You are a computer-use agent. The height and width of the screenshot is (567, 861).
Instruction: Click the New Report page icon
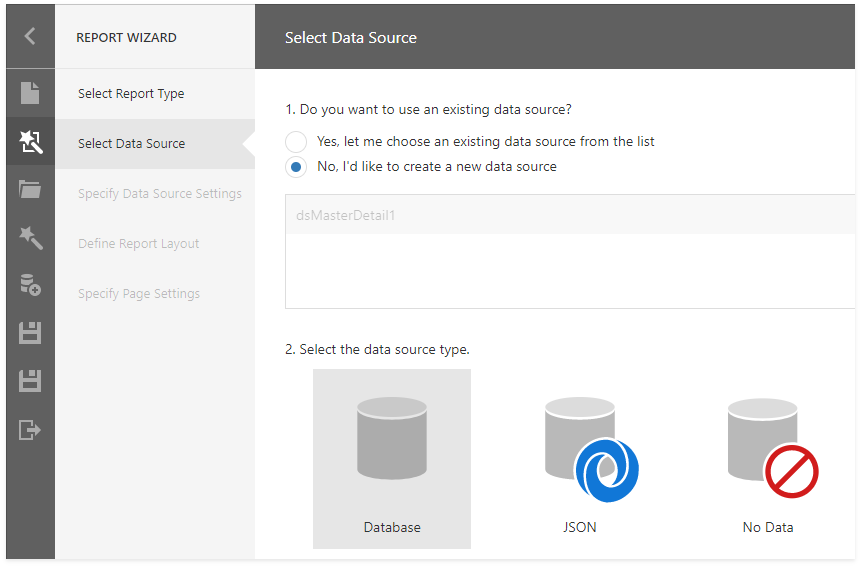30,93
